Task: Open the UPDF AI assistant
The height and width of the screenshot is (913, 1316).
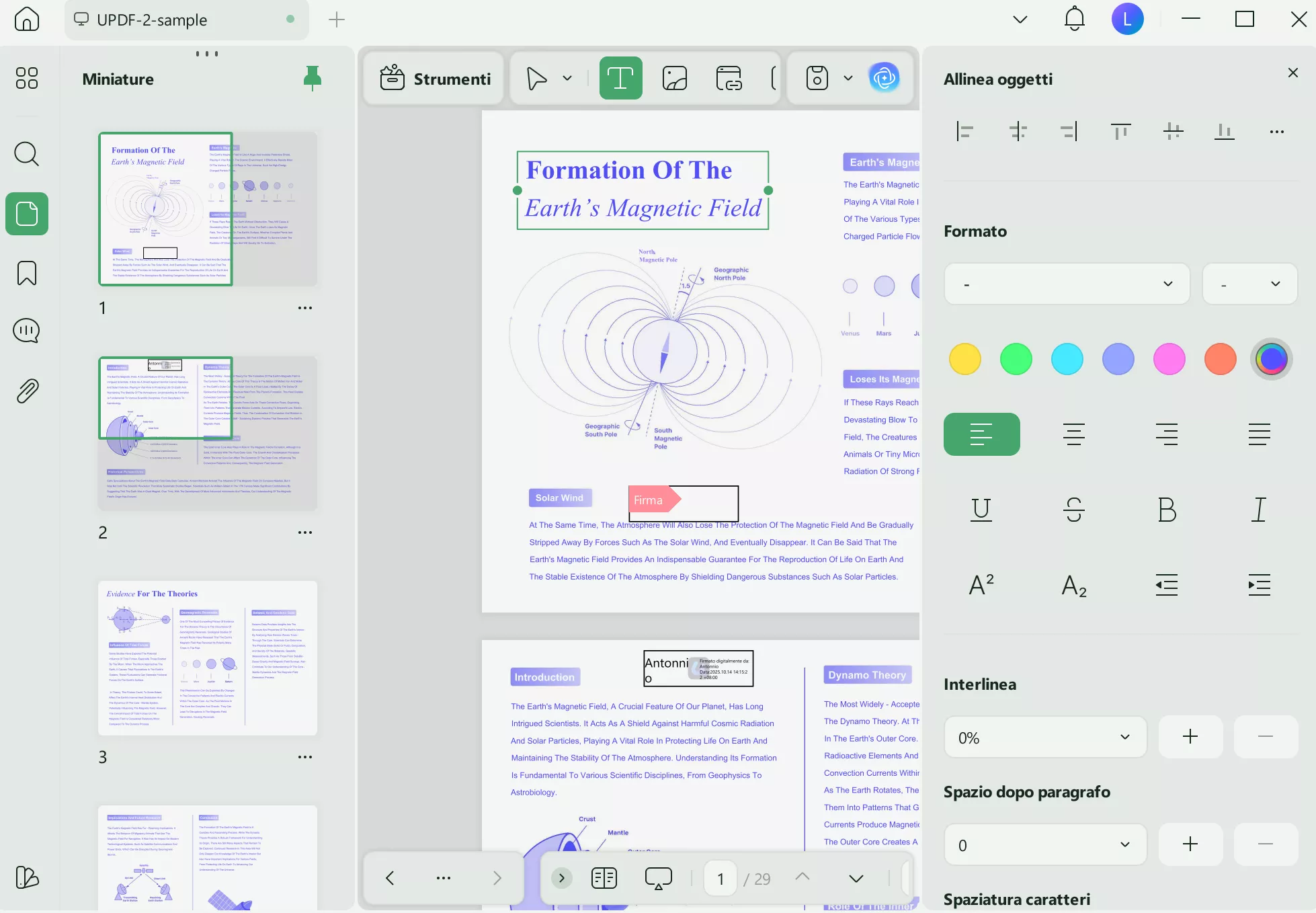Action: (884, 78)
